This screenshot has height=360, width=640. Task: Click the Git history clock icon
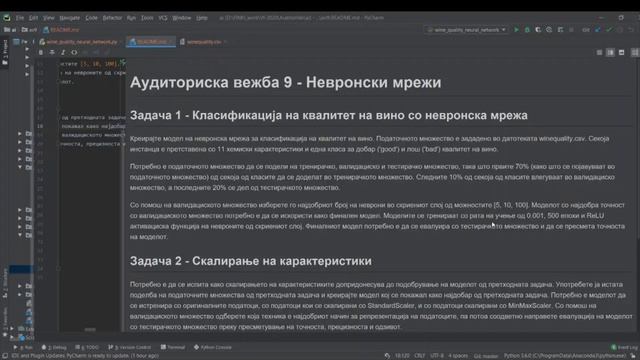[x=620, y=30]
